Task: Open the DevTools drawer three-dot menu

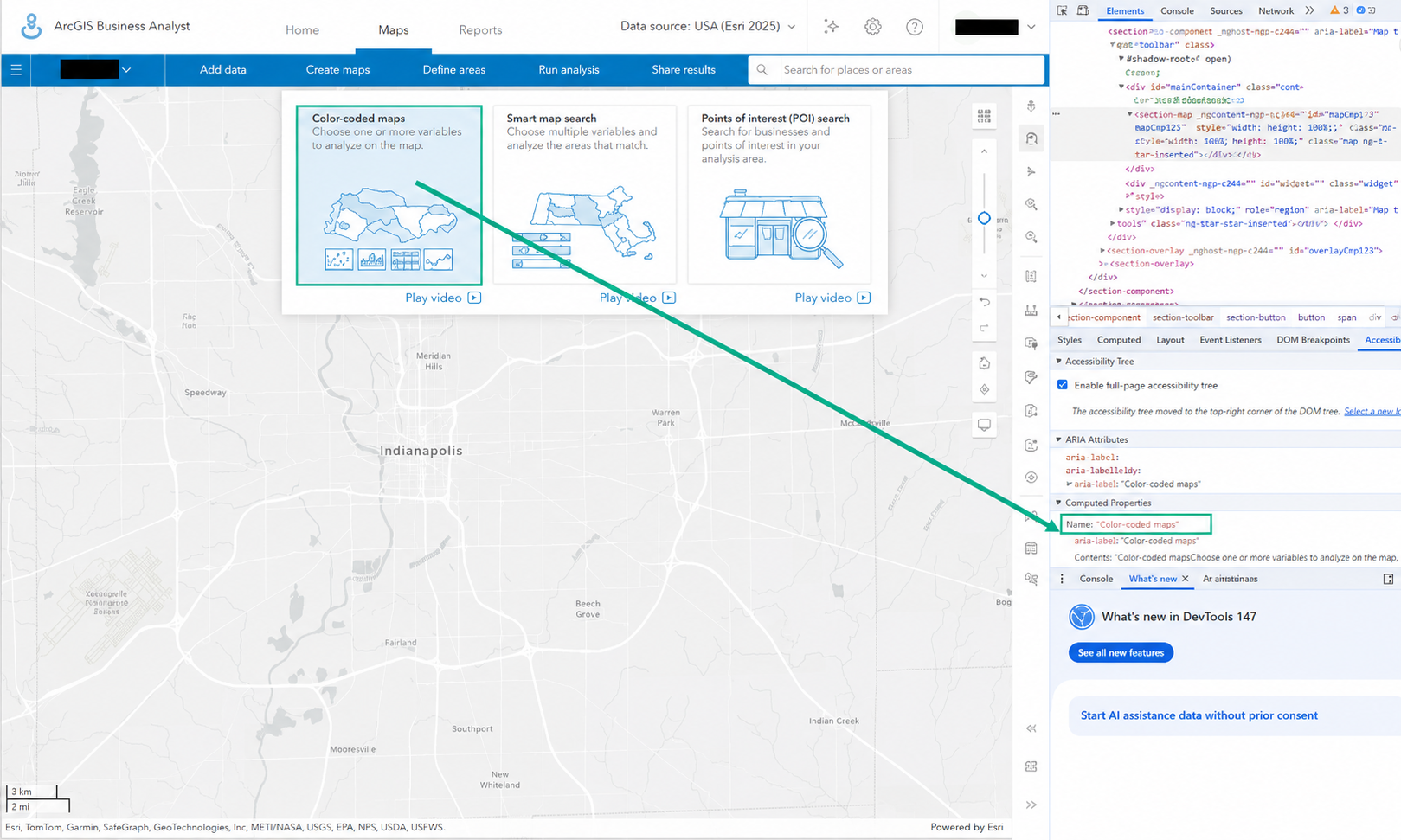Action: pos(1063,579)
